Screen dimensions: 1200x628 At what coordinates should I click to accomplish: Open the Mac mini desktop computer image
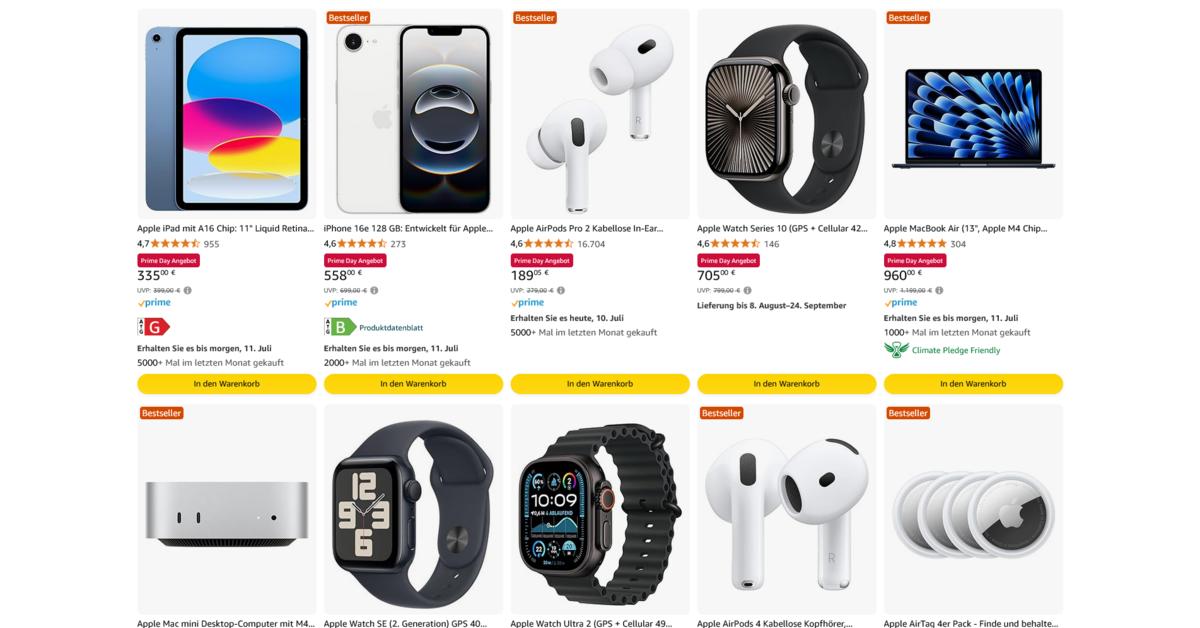coord(226,509)
